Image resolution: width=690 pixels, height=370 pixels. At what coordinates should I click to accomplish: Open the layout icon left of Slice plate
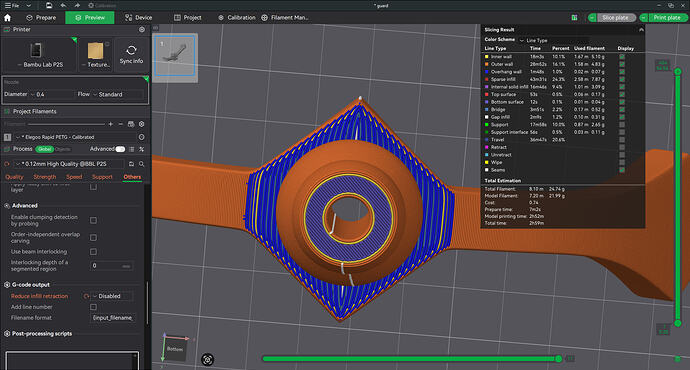coord(574,18)
